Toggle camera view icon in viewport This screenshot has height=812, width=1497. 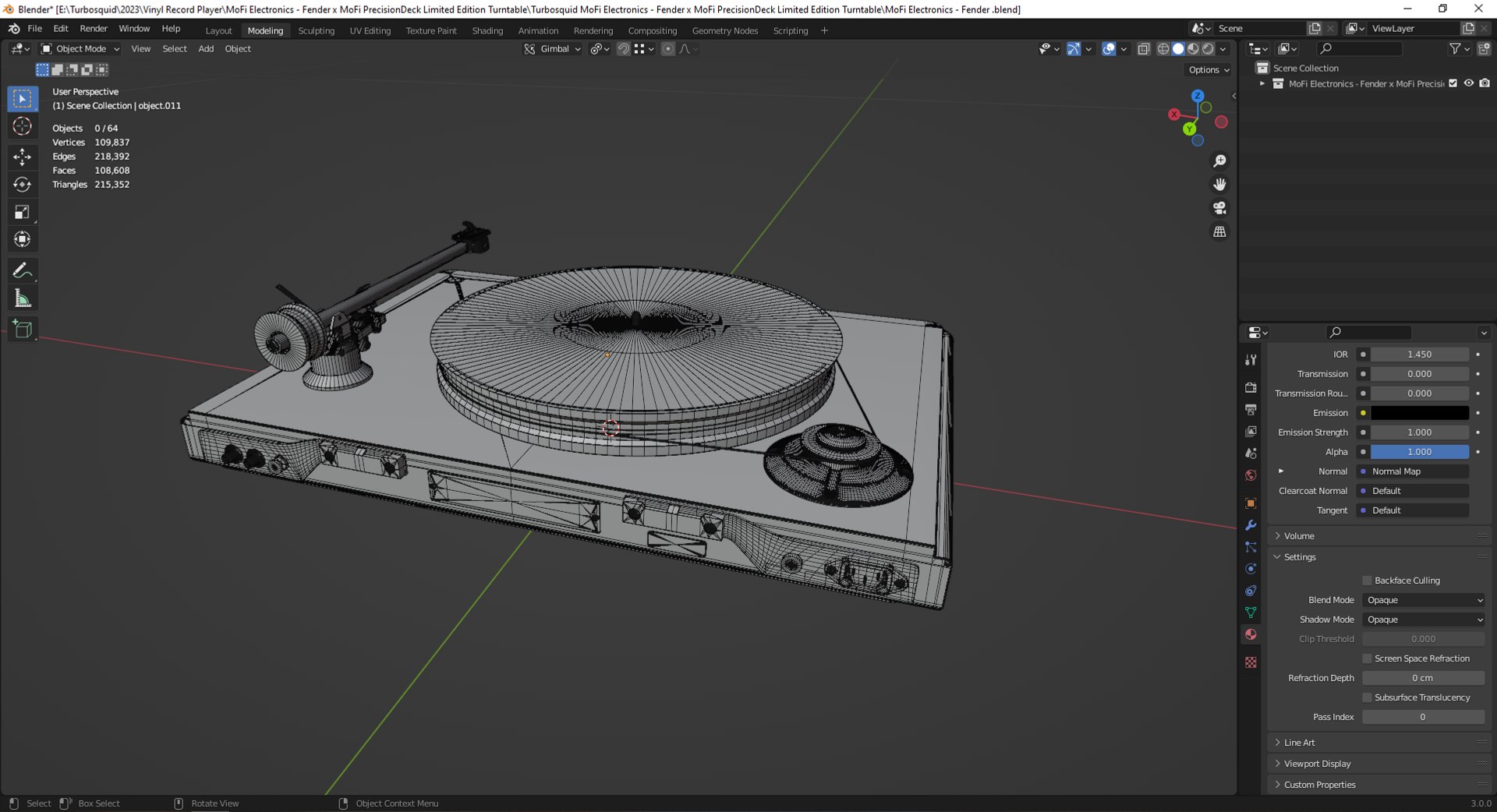tap(1219, 208)
